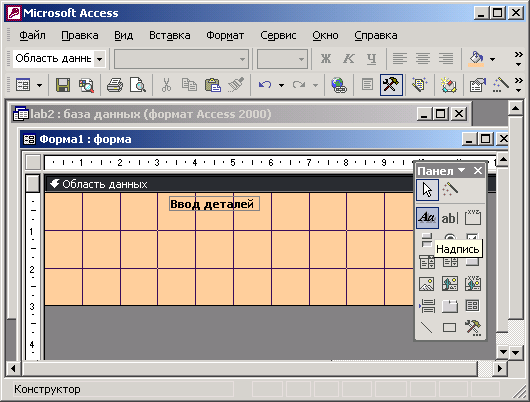Open the View button dropdown arrow
The image size is (530, 402).
point(40,85)
